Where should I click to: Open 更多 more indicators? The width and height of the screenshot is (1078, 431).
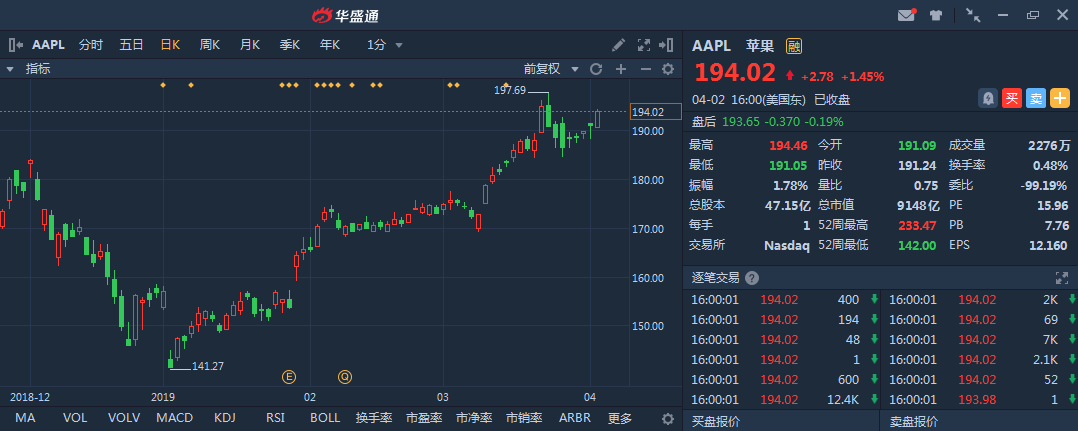point(620,418)
